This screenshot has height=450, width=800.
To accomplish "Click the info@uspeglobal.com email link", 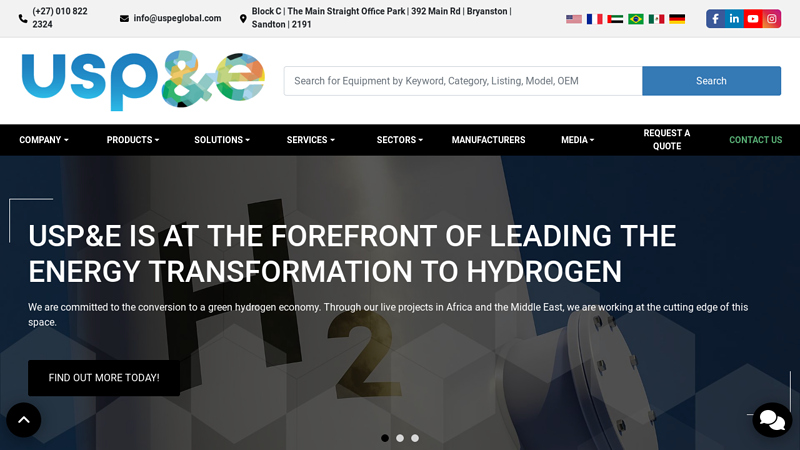I will point(178,18).
